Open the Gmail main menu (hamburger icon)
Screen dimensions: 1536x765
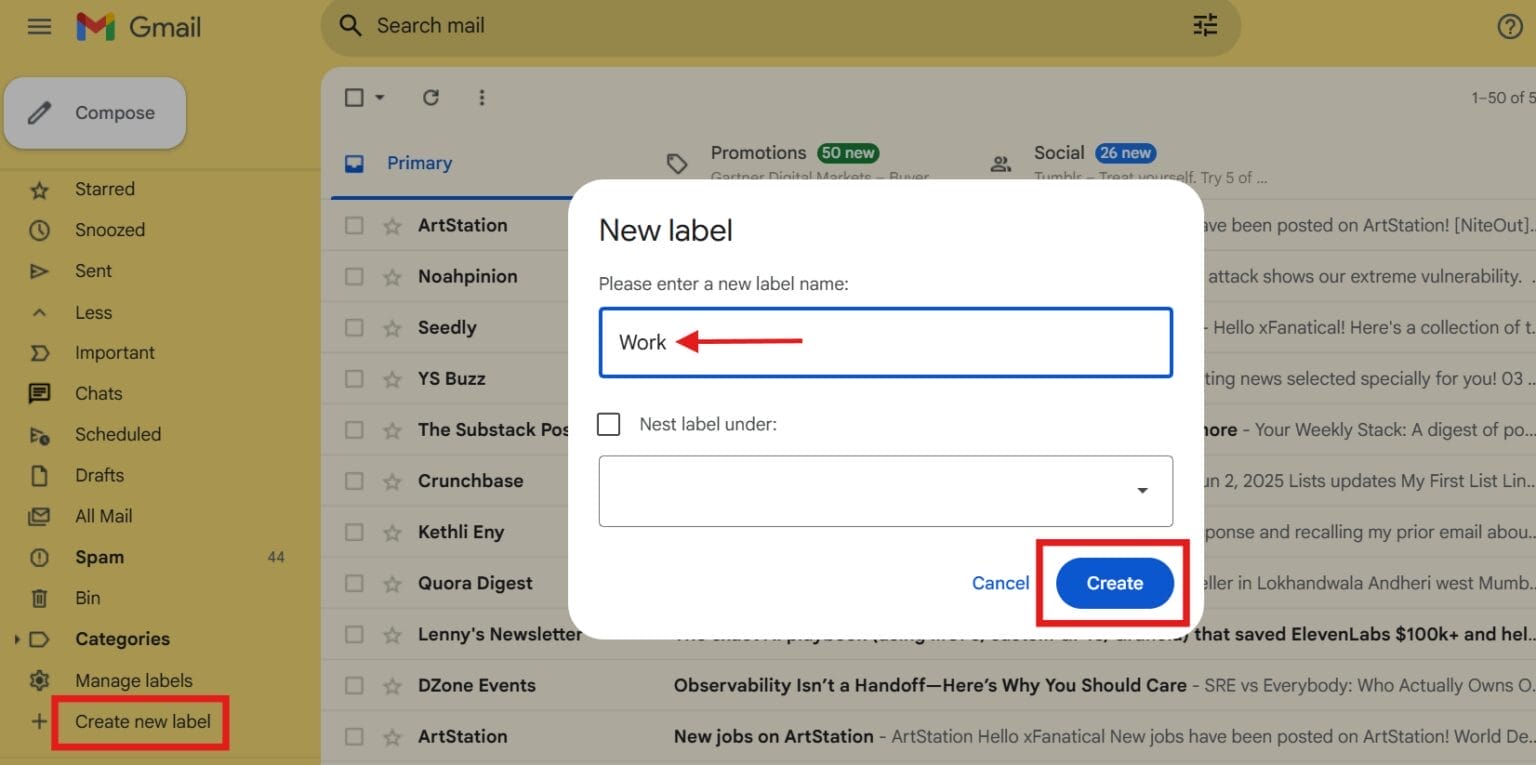click(x=39, y=26)
